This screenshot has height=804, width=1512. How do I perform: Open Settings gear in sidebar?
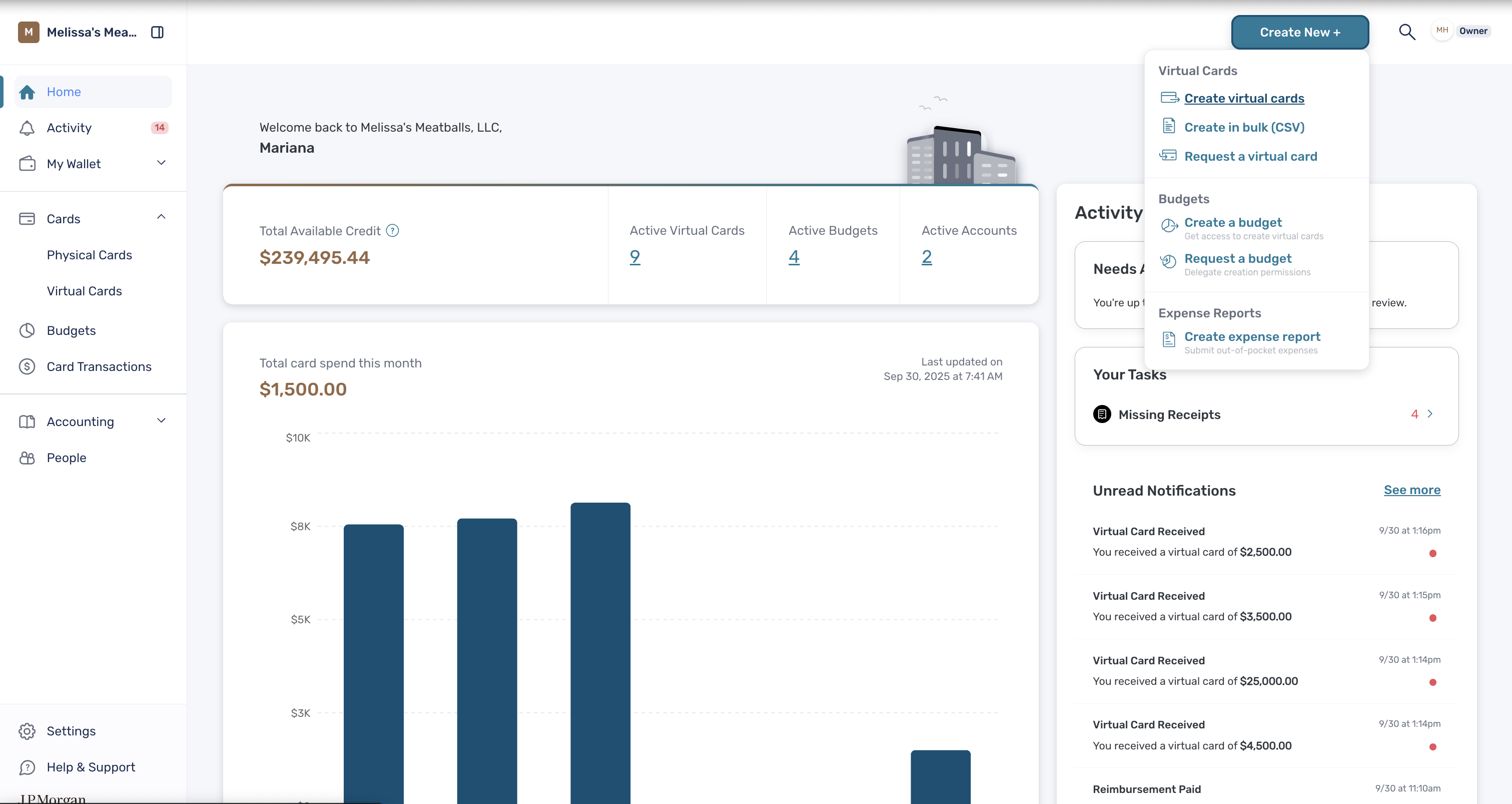27,731
